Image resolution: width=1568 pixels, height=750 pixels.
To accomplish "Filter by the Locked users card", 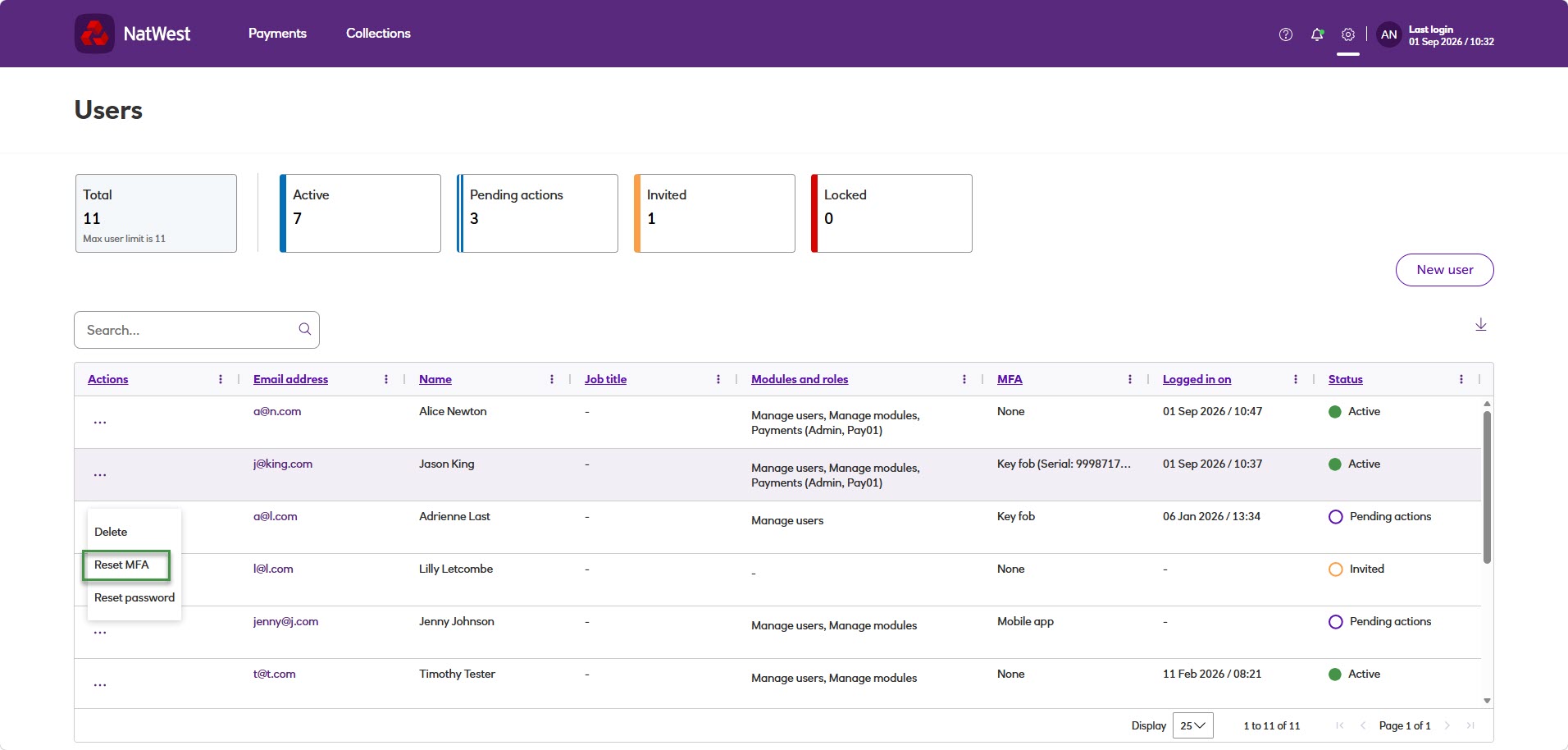I will tap(891, 213).
